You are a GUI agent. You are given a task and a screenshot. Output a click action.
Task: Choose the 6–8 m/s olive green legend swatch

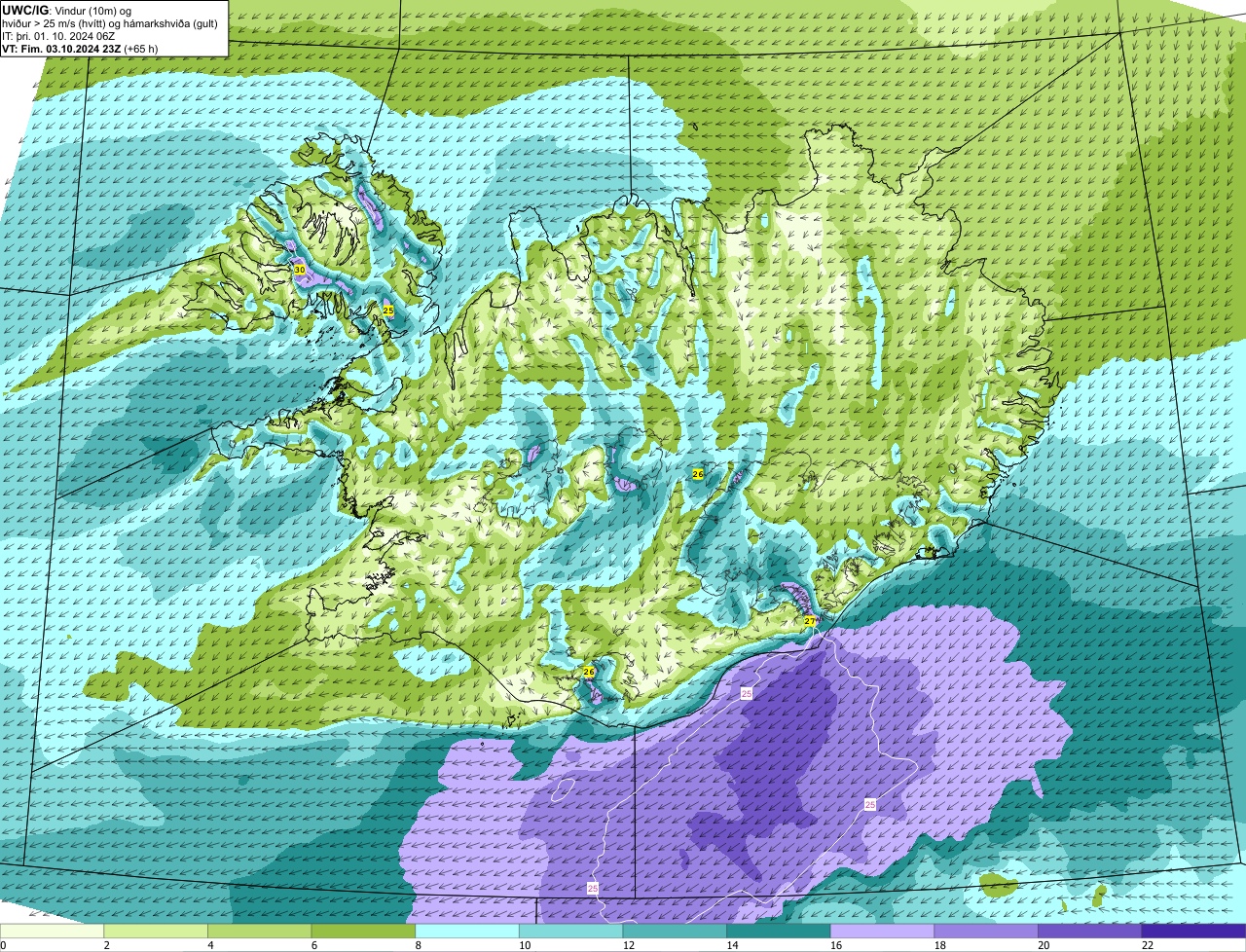(x=363, y=931)
